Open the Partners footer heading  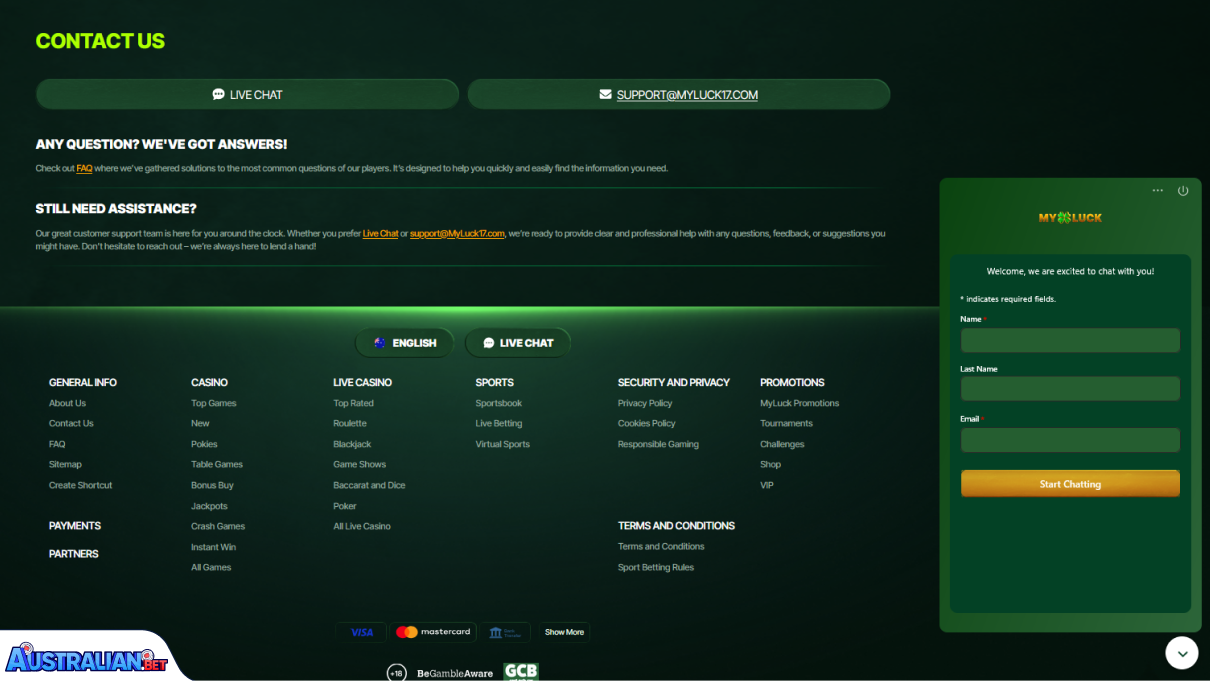(x=74, y=553)
